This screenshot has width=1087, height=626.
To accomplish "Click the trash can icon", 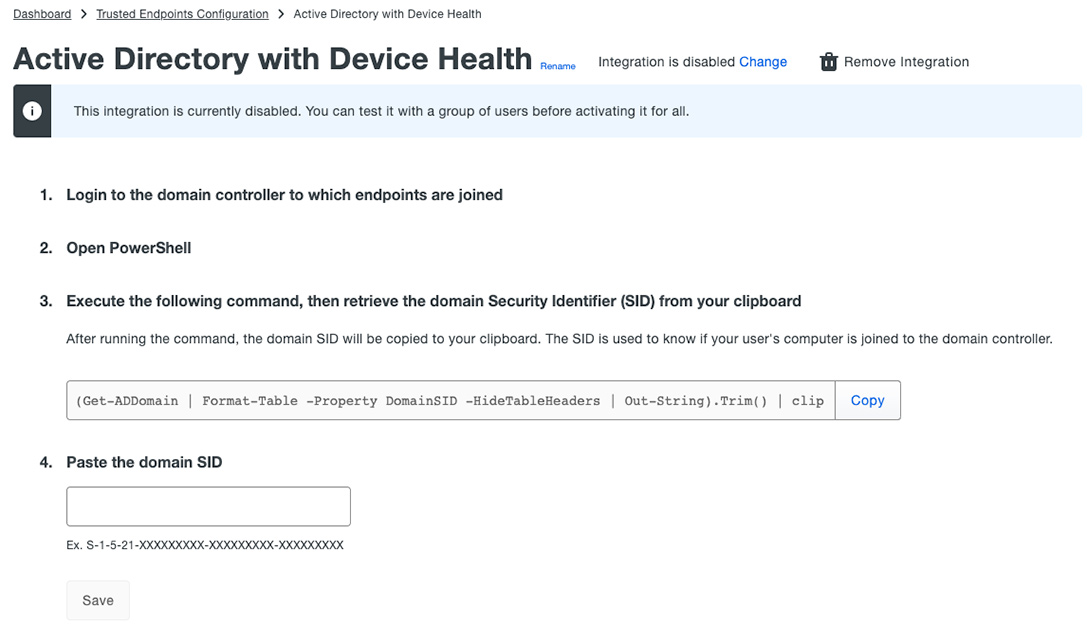I will click(828, 62).
